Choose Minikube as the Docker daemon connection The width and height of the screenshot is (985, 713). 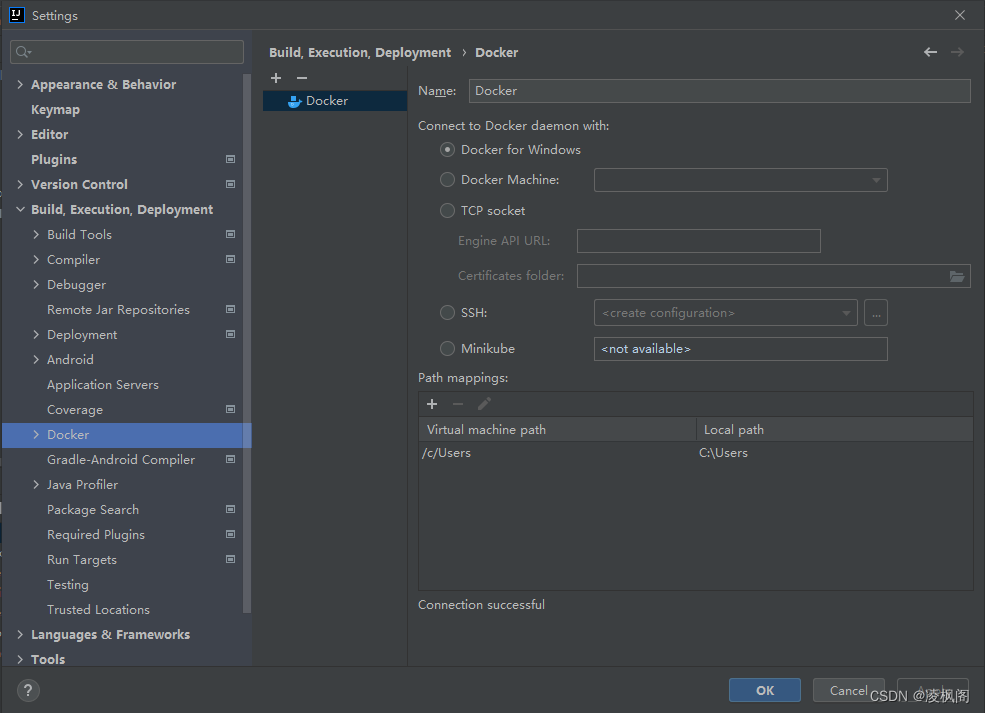[x=447, y=348]
